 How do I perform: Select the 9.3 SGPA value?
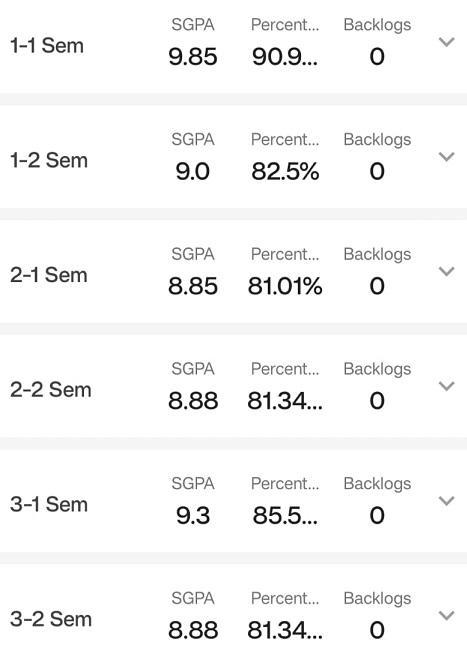tap(193, 515)
